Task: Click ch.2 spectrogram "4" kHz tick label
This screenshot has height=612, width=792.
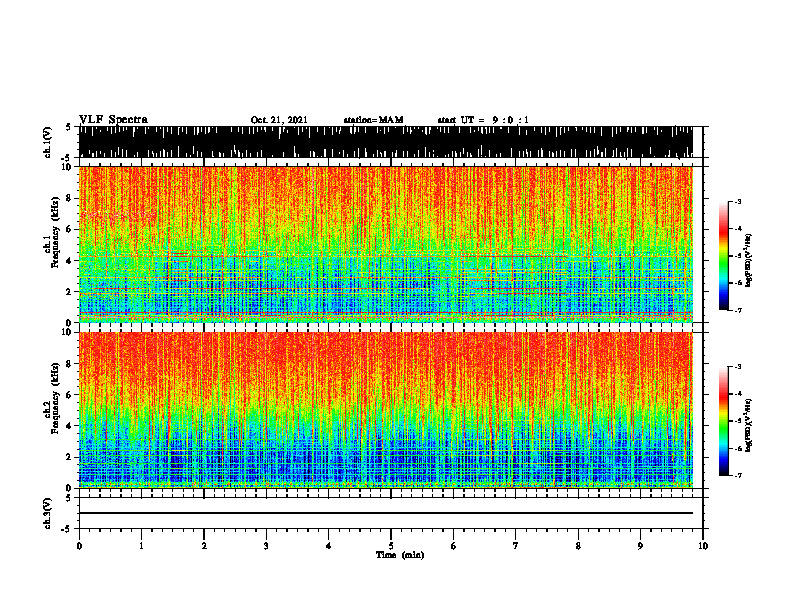Action: pos(69,426)
